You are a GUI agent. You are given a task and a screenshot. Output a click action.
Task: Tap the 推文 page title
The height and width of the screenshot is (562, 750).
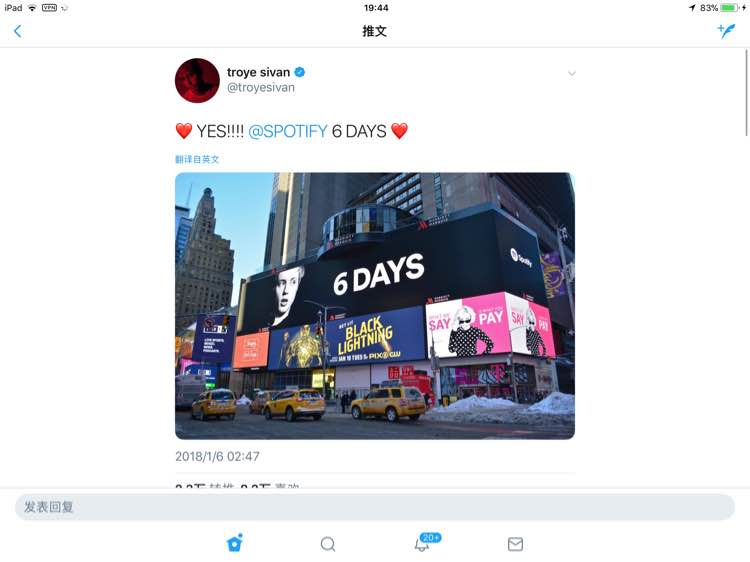(x=375, y=31)
